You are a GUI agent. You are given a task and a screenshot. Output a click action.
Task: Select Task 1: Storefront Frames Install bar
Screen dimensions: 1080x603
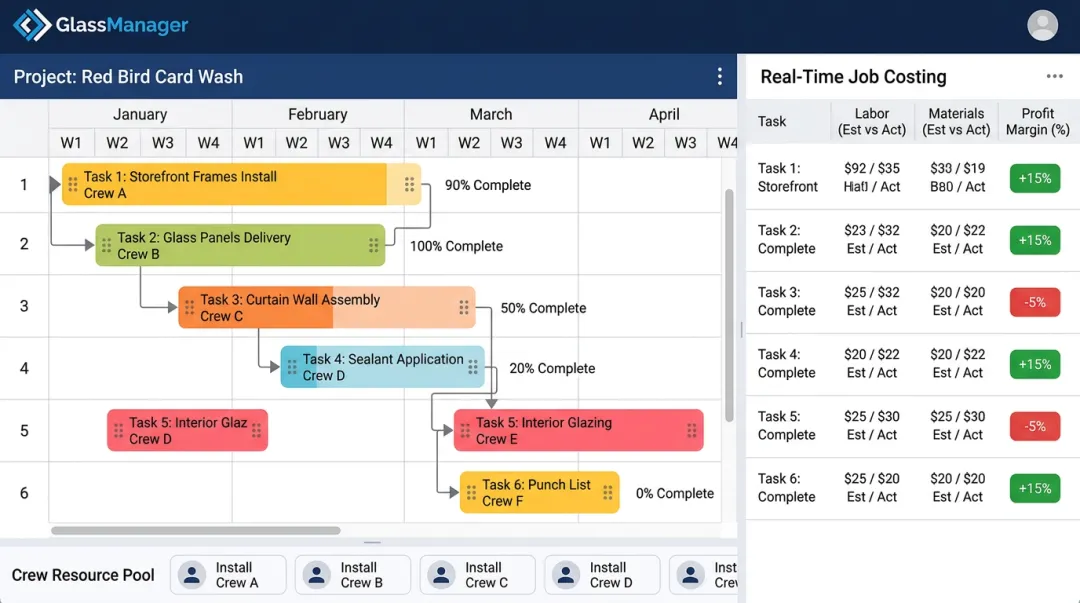click(x=241, y=184)
